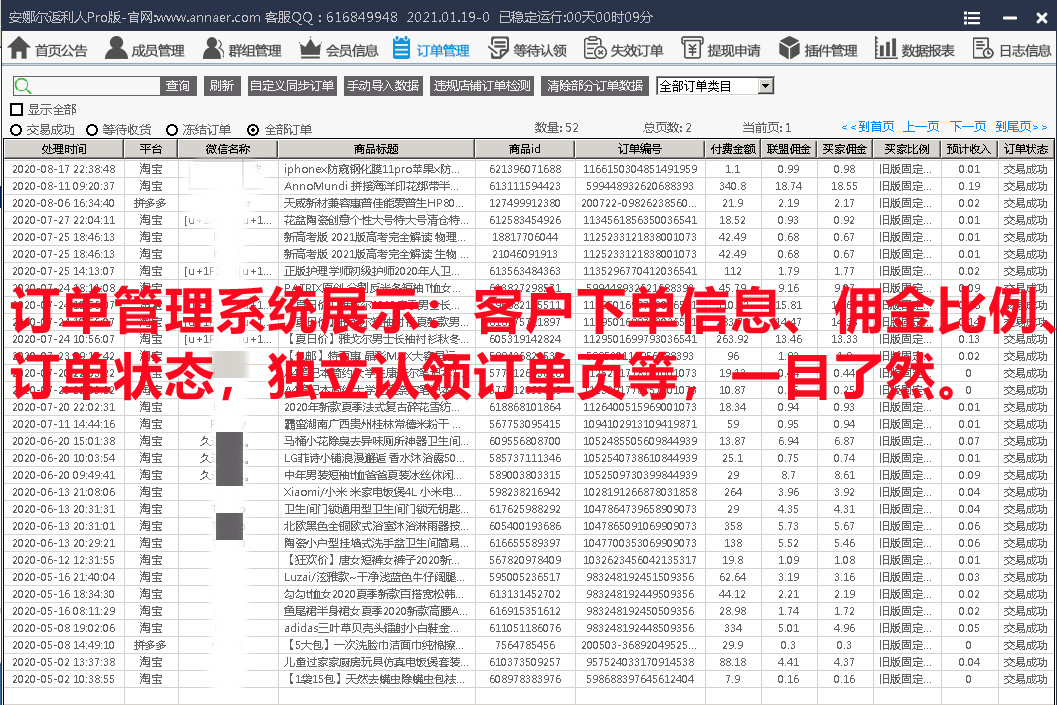Viewport: 1057px width, 705px height.
Task: Click 自定义同步订单 button
Action: point(292,86)
